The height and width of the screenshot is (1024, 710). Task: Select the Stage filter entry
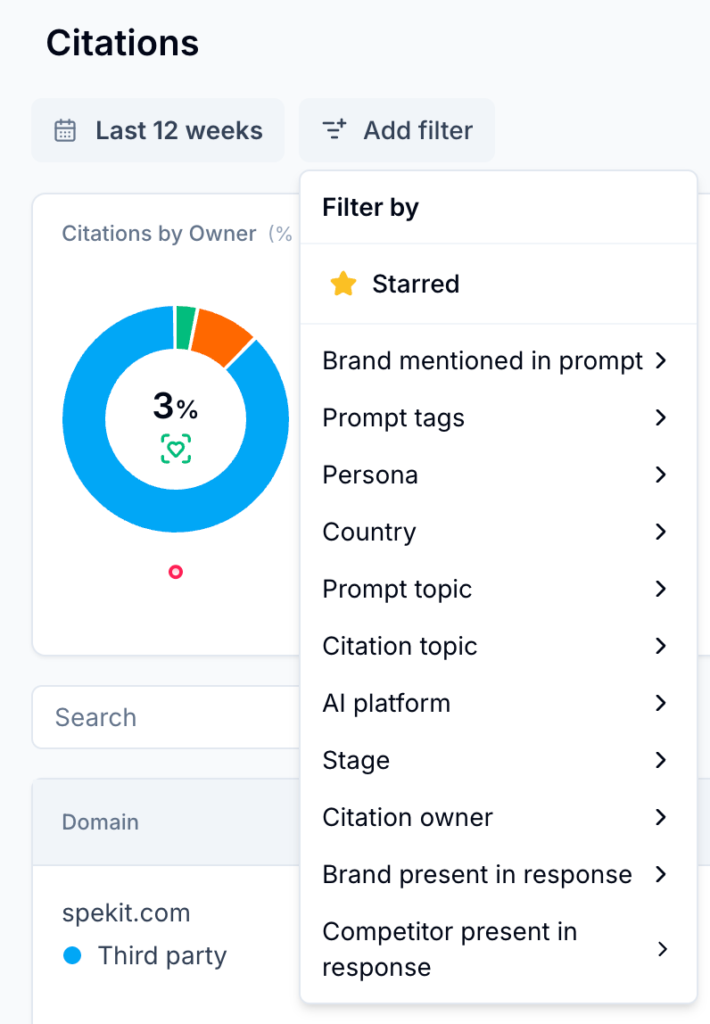click(356, 760)
